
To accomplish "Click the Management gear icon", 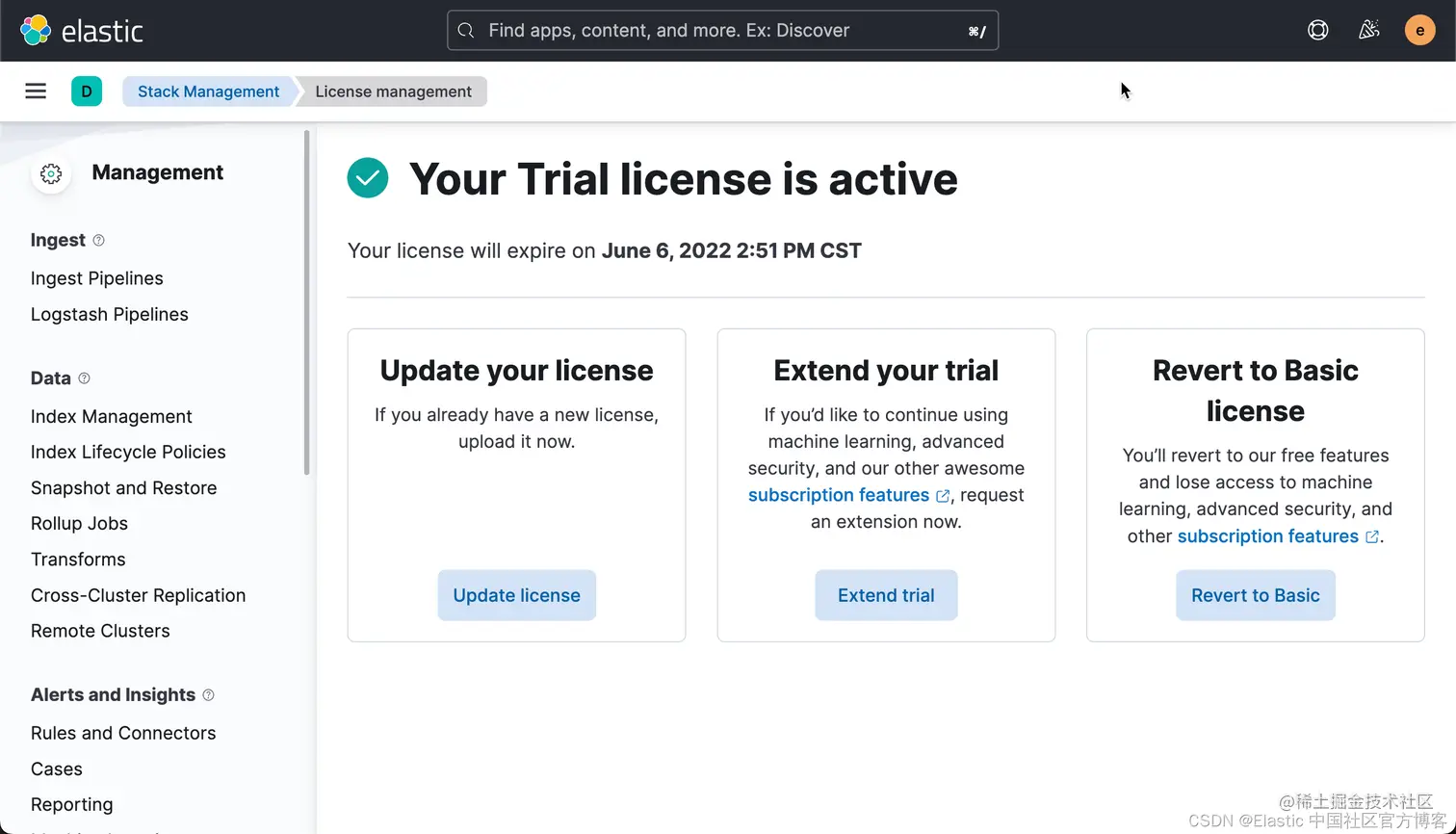I will click(x=51, y=173).
